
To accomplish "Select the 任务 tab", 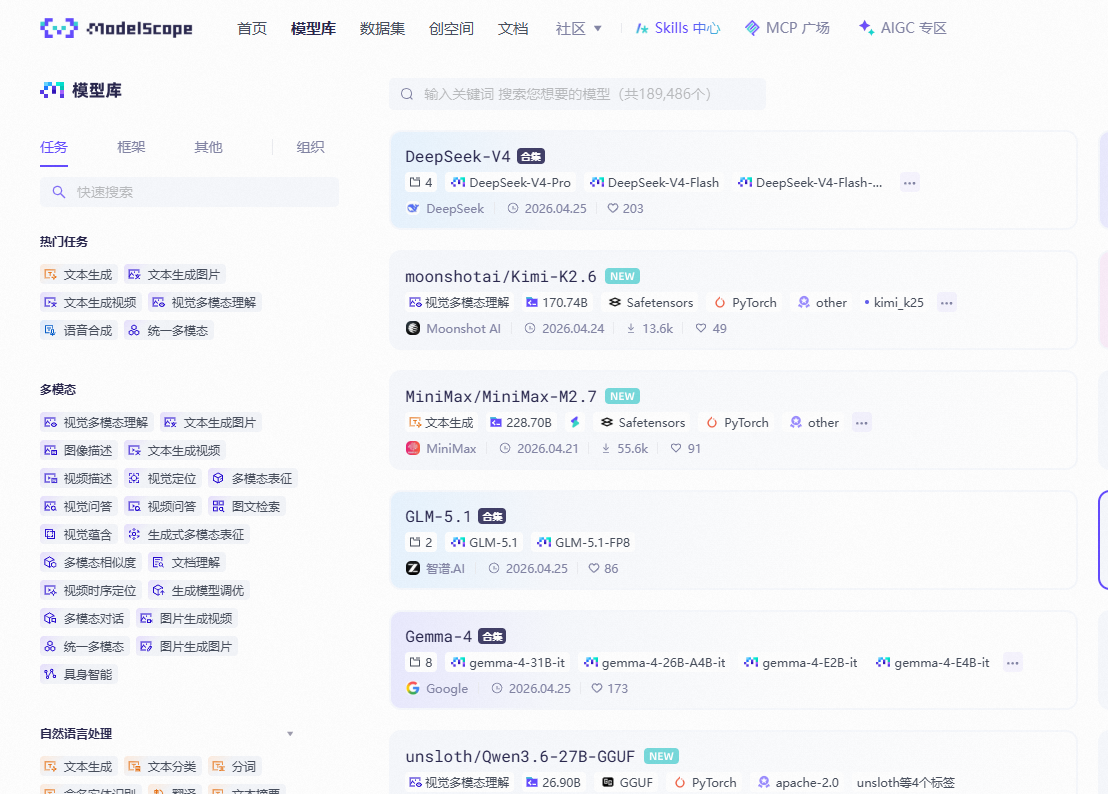I will 54,147.
